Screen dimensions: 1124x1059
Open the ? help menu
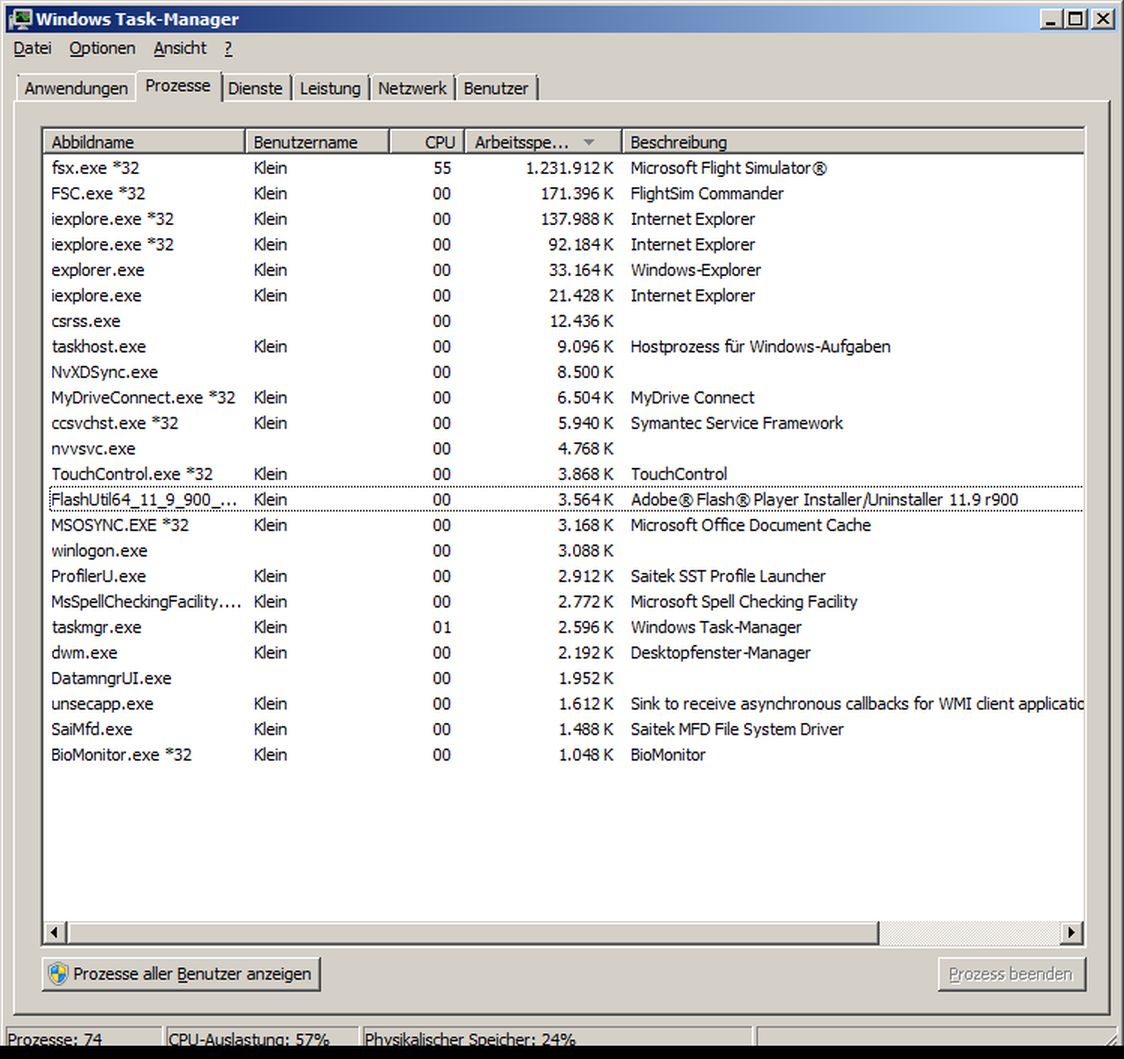228,48
